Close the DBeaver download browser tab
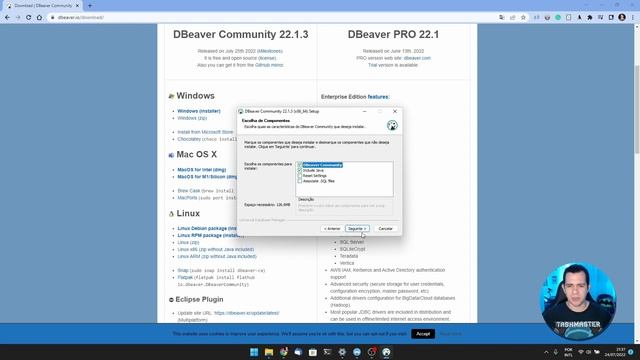The height and width of the screenshot is (360, 640). (x=77, y=6)
